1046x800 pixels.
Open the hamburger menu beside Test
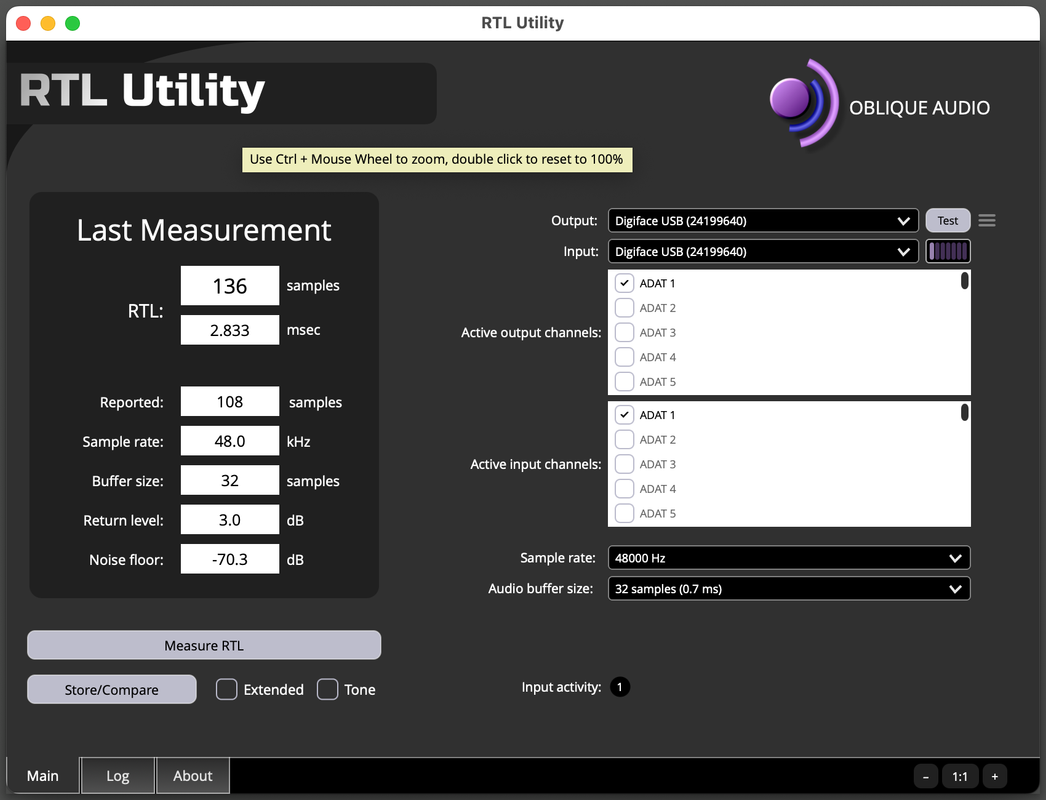(987, 220)
